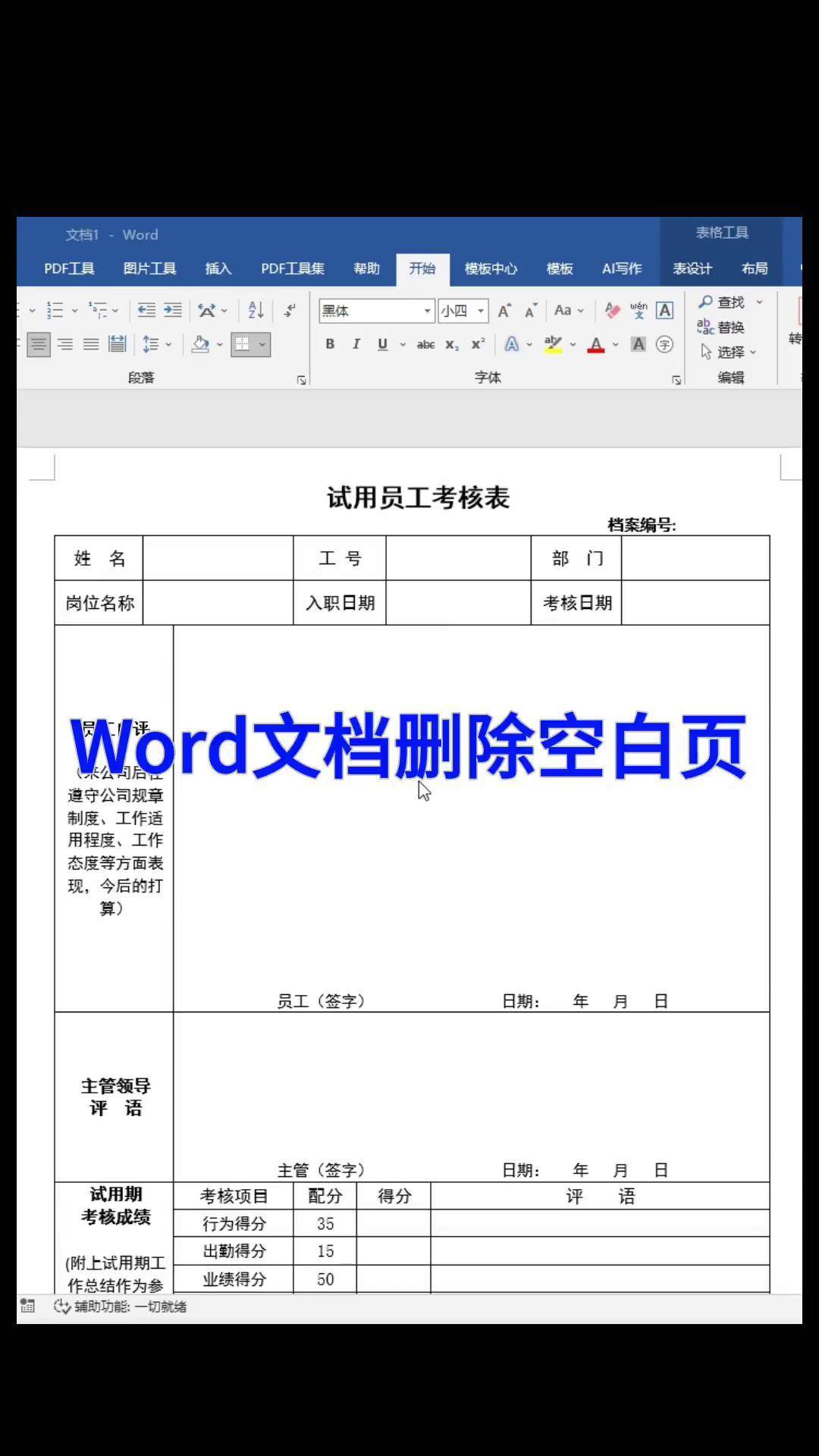
Task: Switch to the 插入 tab
Action: (218, 268)
